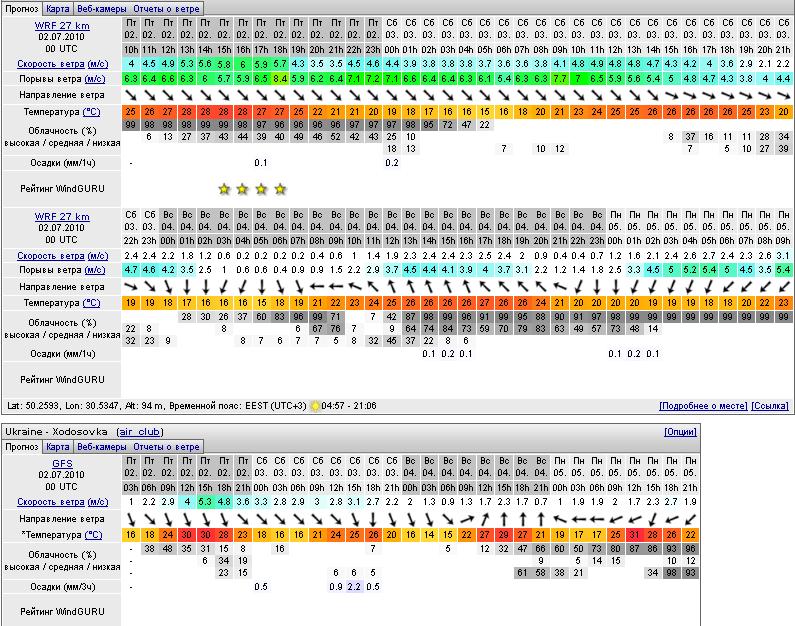Viewport: 795px width, 626px height.
Task: Open the Подробнее о месте link
Action: click(703, 406)
